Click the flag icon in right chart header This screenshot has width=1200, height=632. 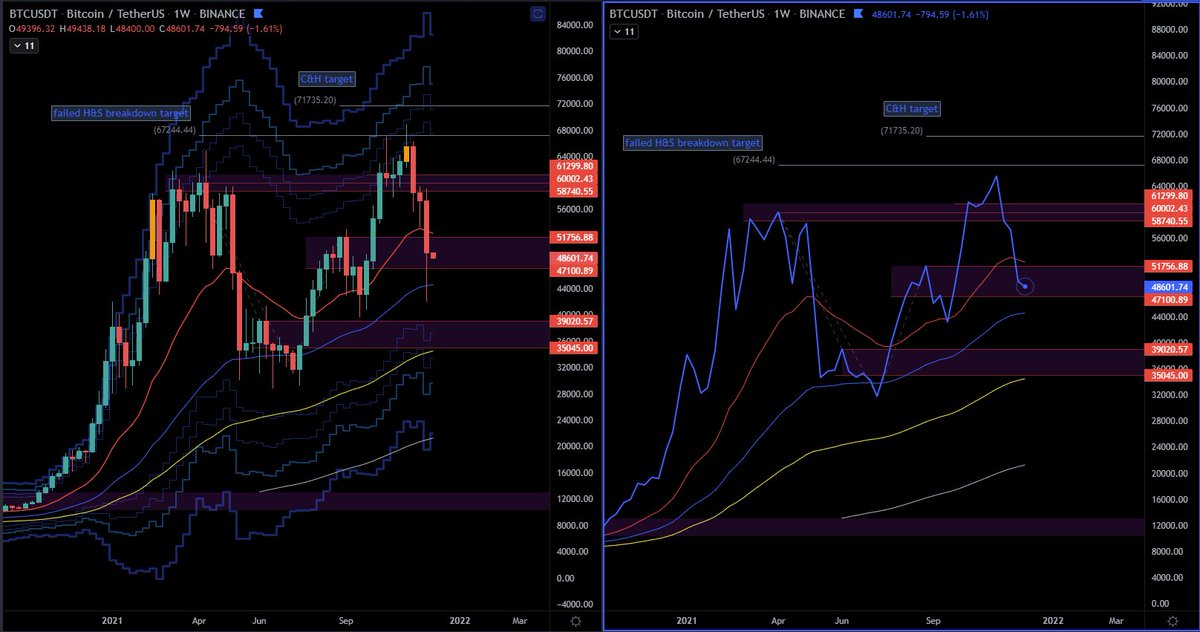(x=856, y=14)
